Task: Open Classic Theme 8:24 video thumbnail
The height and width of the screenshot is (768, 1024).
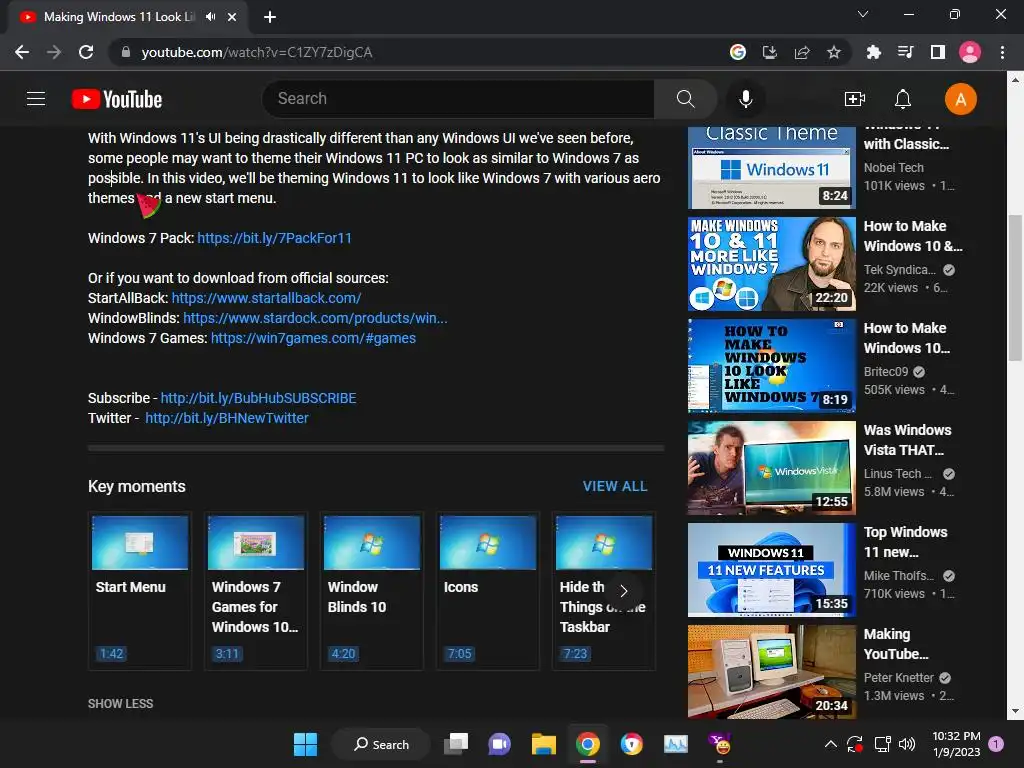Action: 771,168
